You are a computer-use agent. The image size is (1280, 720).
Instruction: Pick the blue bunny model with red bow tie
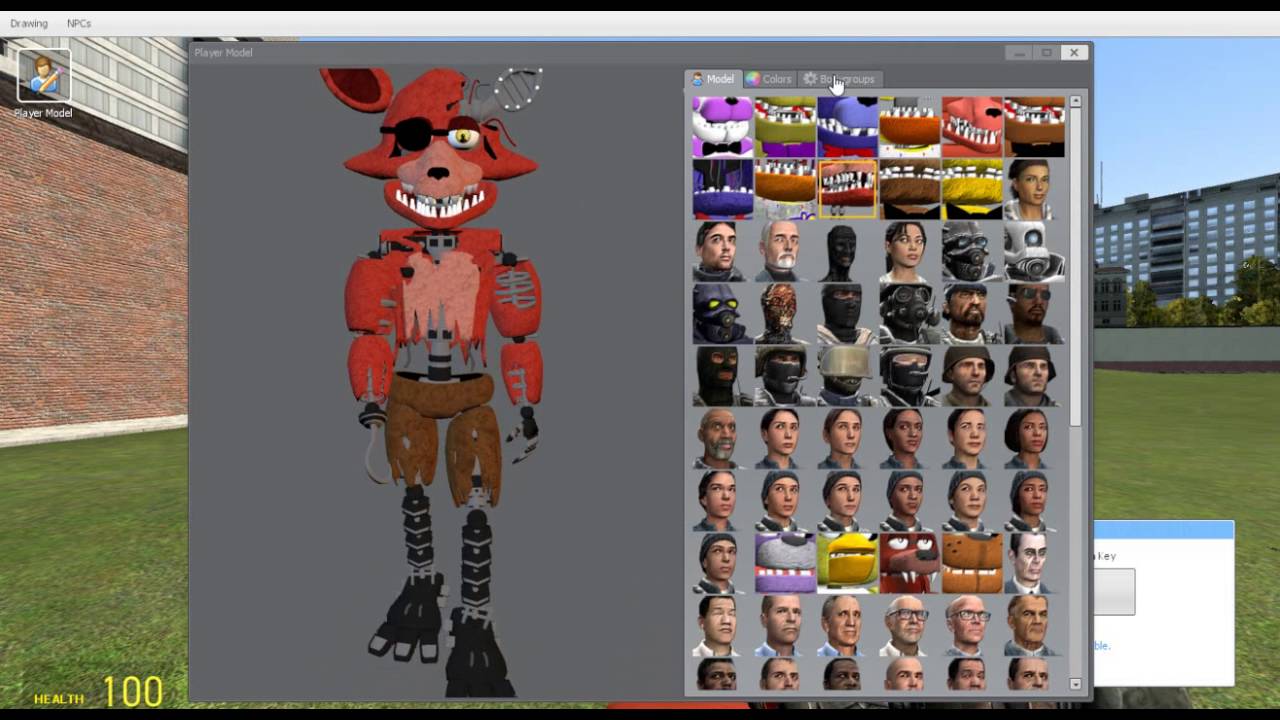click(847, 127)
